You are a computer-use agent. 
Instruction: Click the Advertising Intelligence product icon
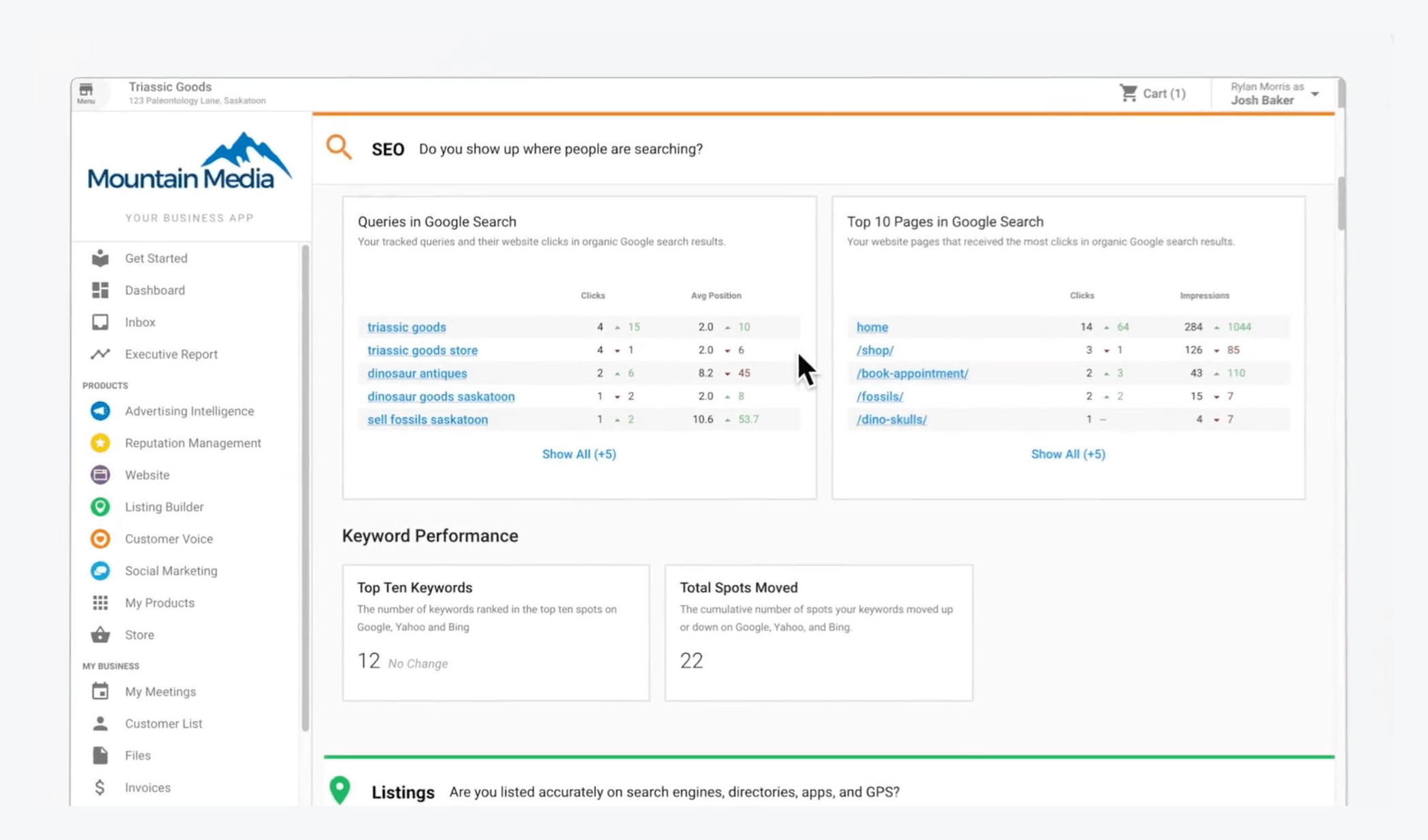(100, 411)
